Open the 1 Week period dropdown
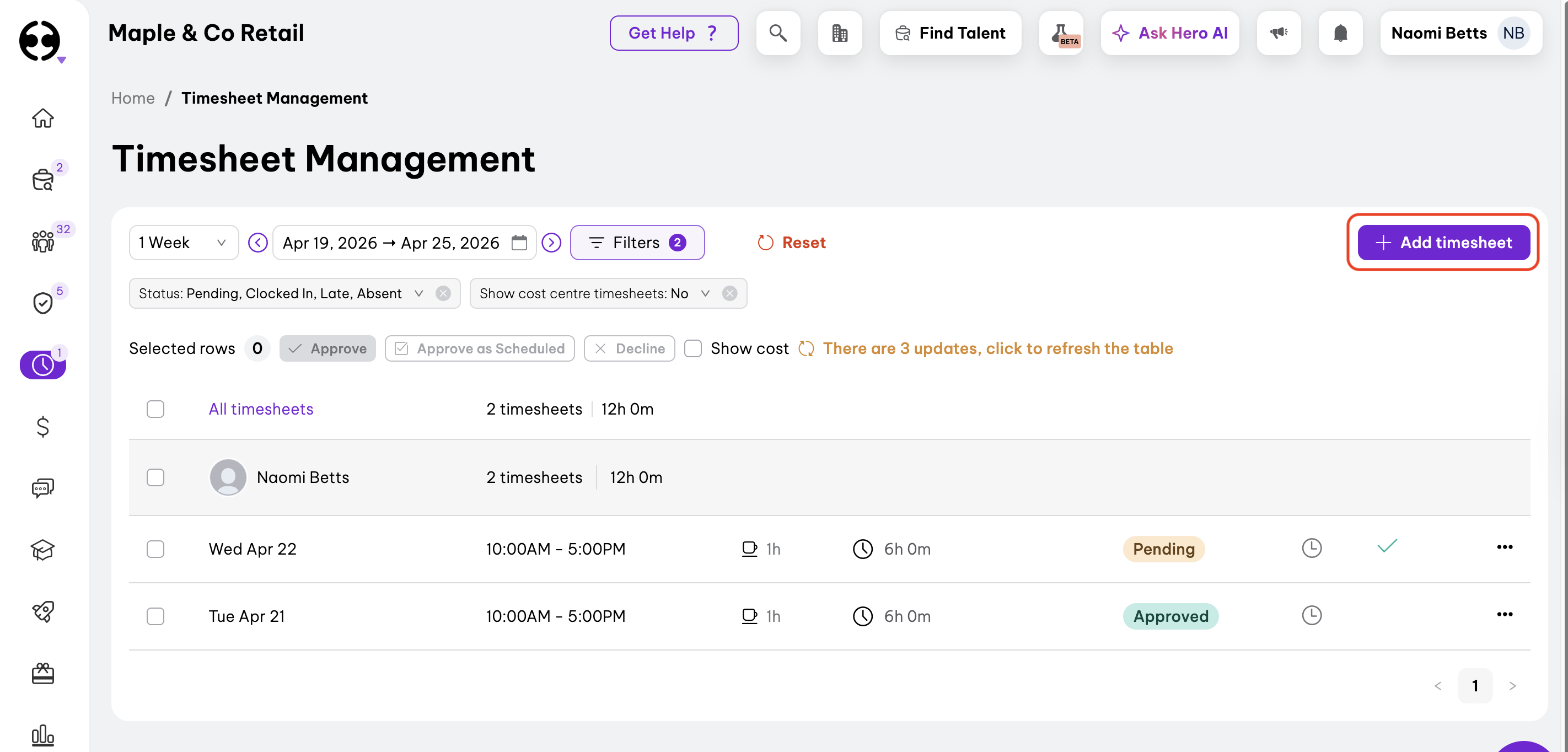1568x752 pixels. pyautogui.click(x=183, y=243)
